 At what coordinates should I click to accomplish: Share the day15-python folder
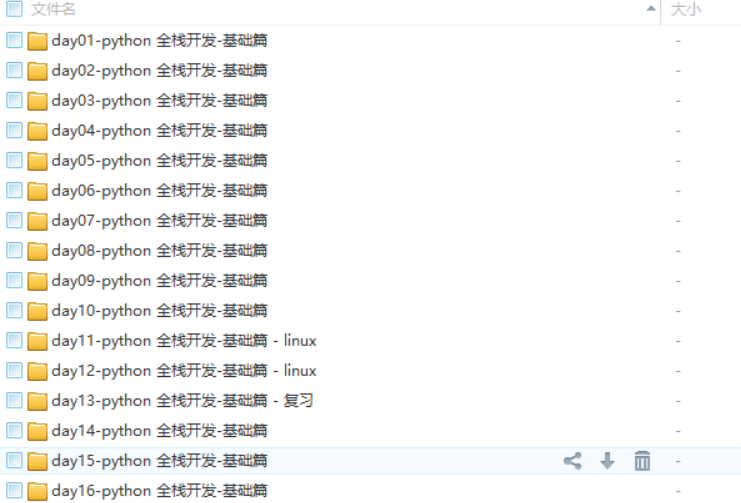point(572,461)
